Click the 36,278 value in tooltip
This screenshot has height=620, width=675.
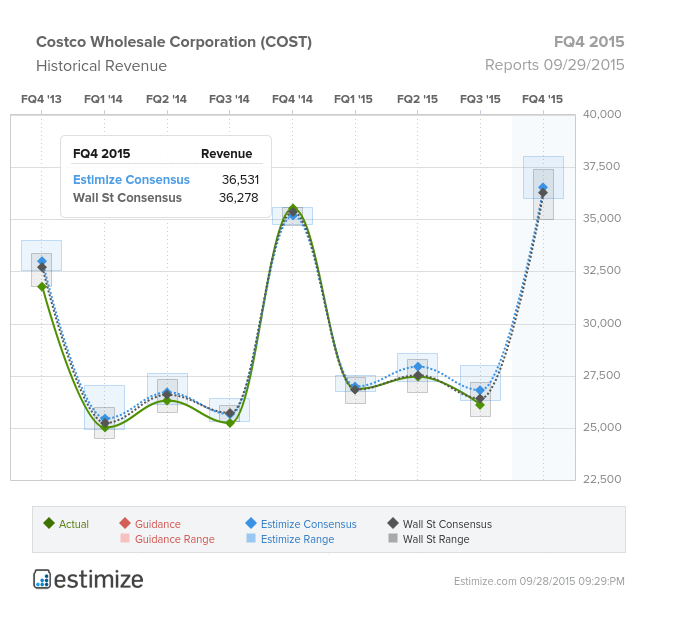pyautogui.click(x=238, y=198)
